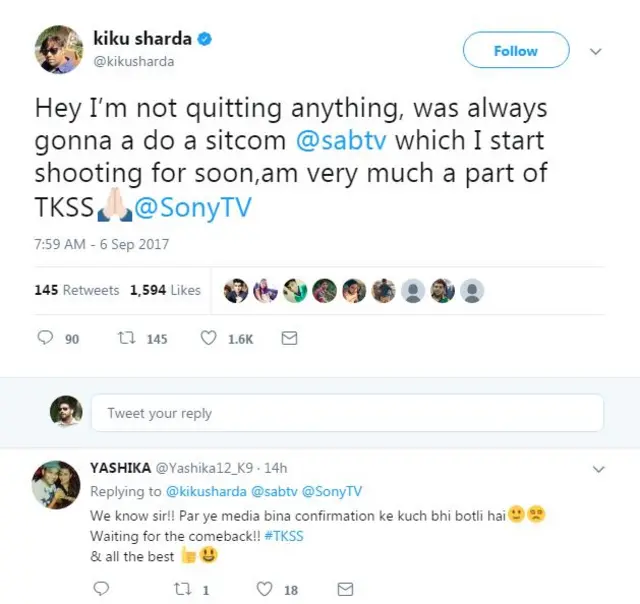Open the #TKSS hashtag

click(285, 536)
